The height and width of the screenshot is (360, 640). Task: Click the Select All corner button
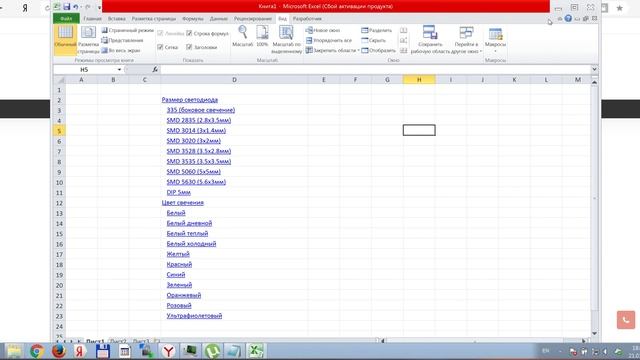tap(59, 80)
